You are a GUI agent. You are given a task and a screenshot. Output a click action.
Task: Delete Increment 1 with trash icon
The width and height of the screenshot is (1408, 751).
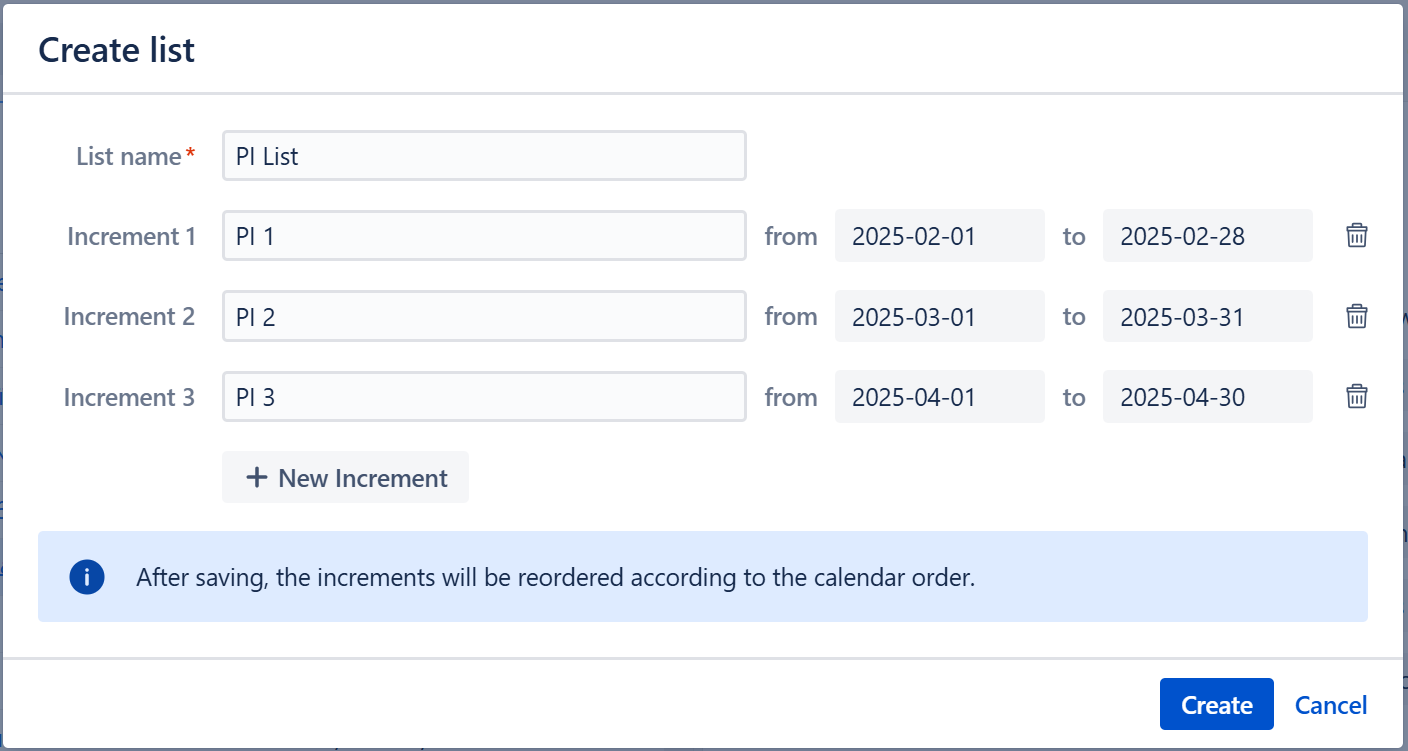1356,236
